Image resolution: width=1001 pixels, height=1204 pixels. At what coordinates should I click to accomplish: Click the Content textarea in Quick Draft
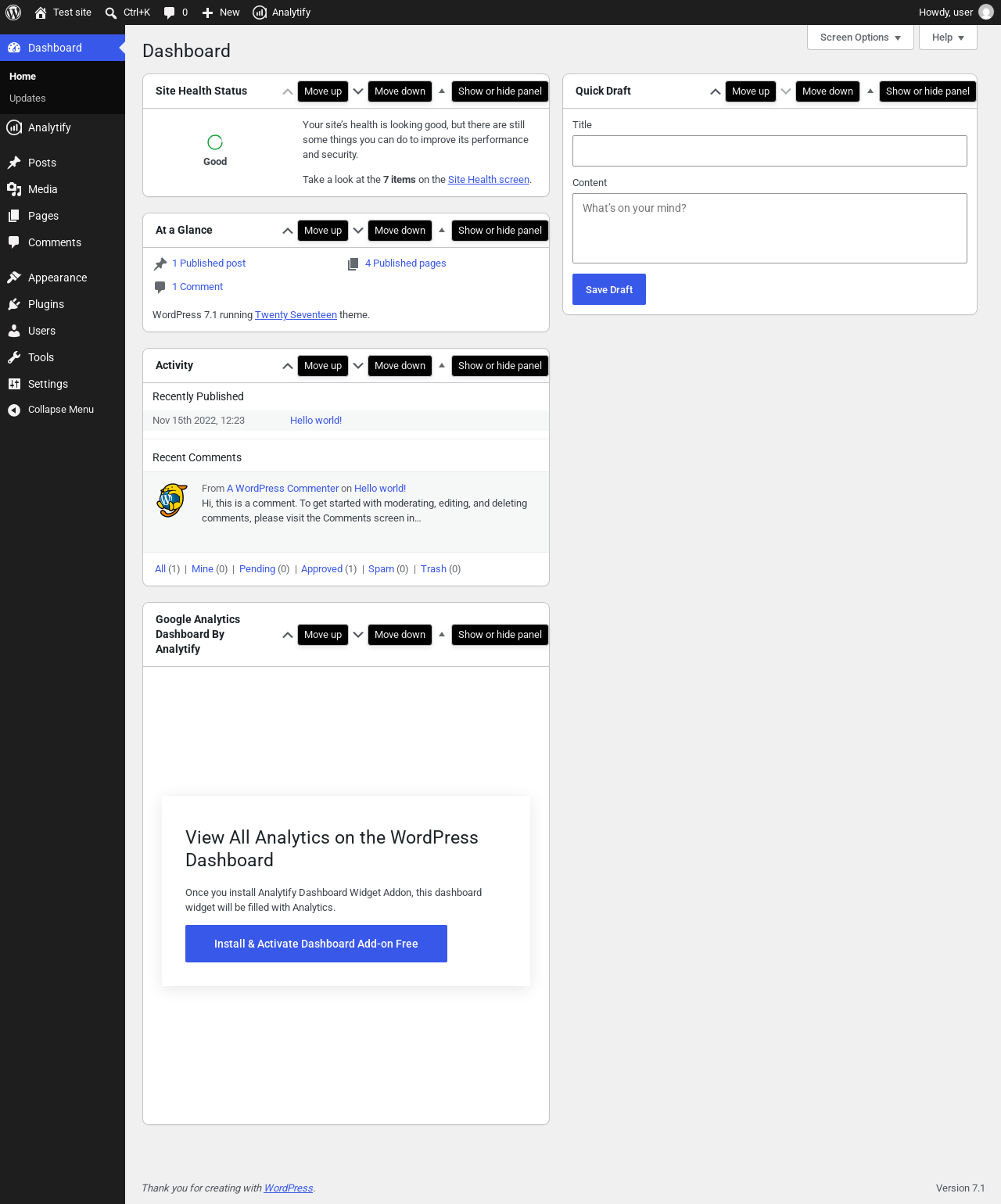(770, 228)
